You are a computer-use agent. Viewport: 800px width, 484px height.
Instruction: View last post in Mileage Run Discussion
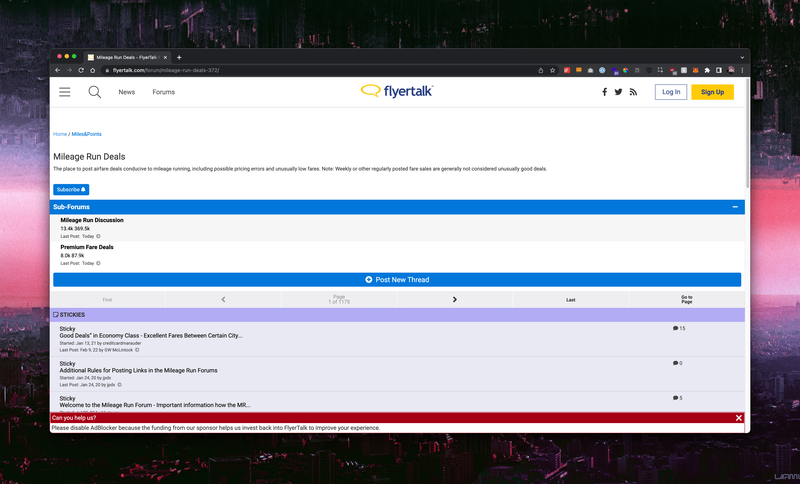coord(98,236)
